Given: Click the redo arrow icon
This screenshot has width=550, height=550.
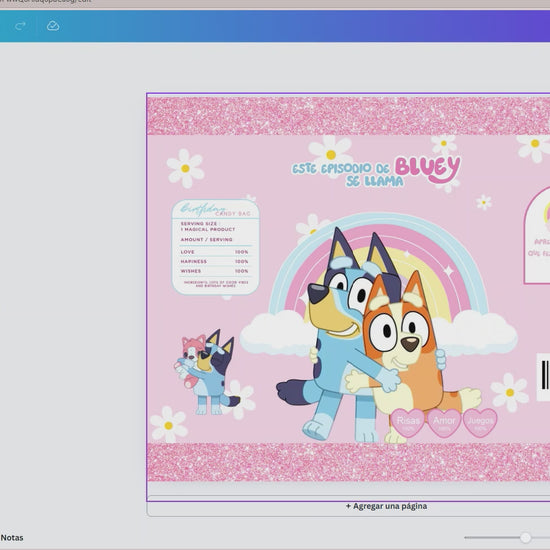Looking at the screenshot, I should pos(20,26).
